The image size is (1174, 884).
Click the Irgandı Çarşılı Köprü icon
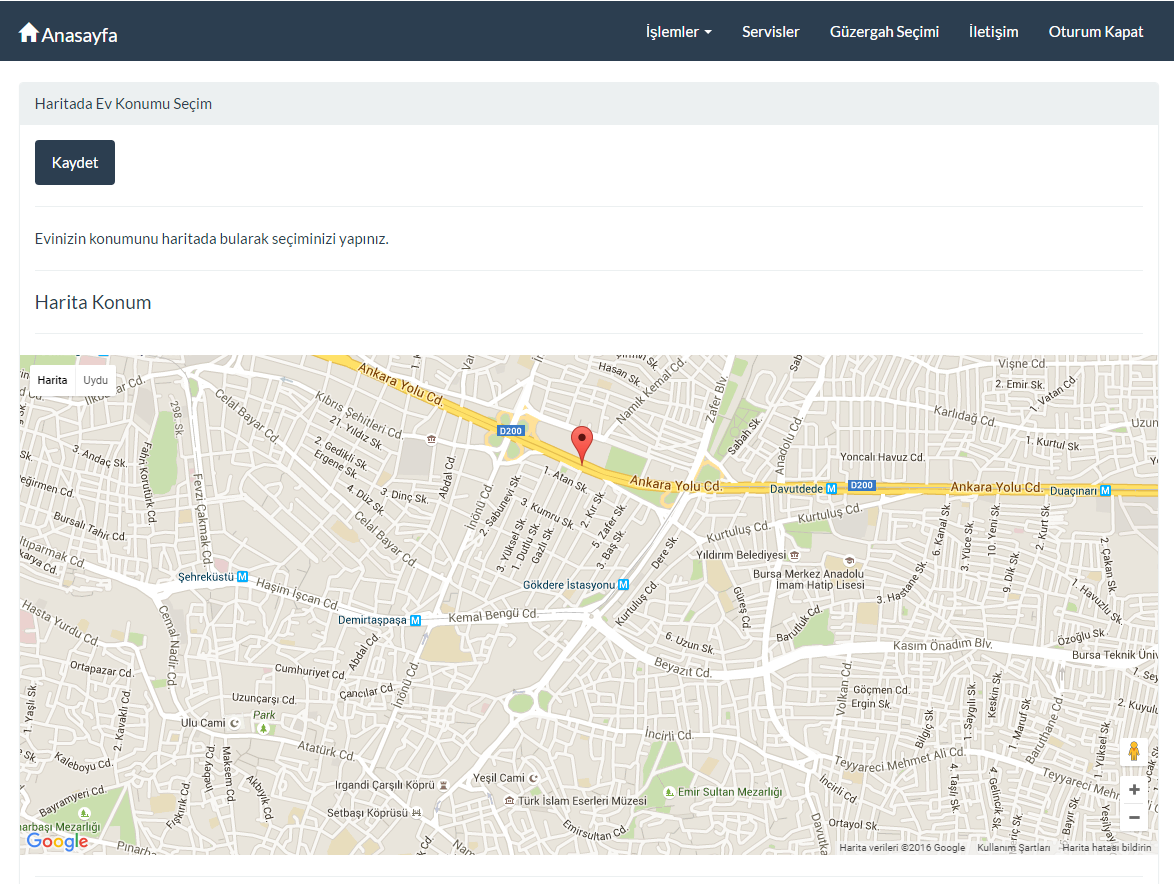pyautogui.click(x=443, y=785)
